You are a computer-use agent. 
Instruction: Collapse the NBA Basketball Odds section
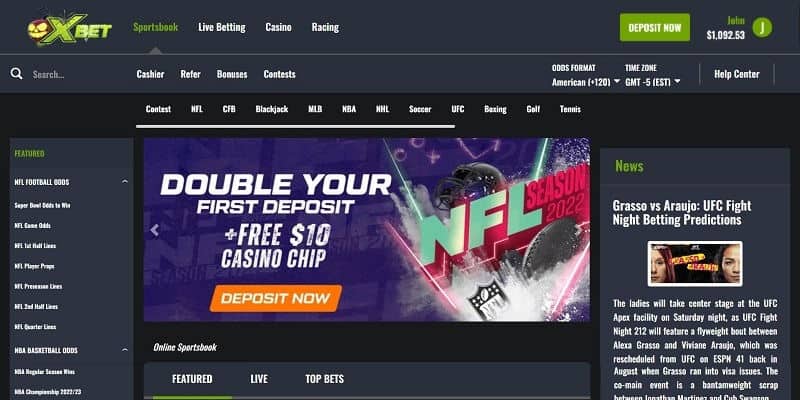coord(125,350)
